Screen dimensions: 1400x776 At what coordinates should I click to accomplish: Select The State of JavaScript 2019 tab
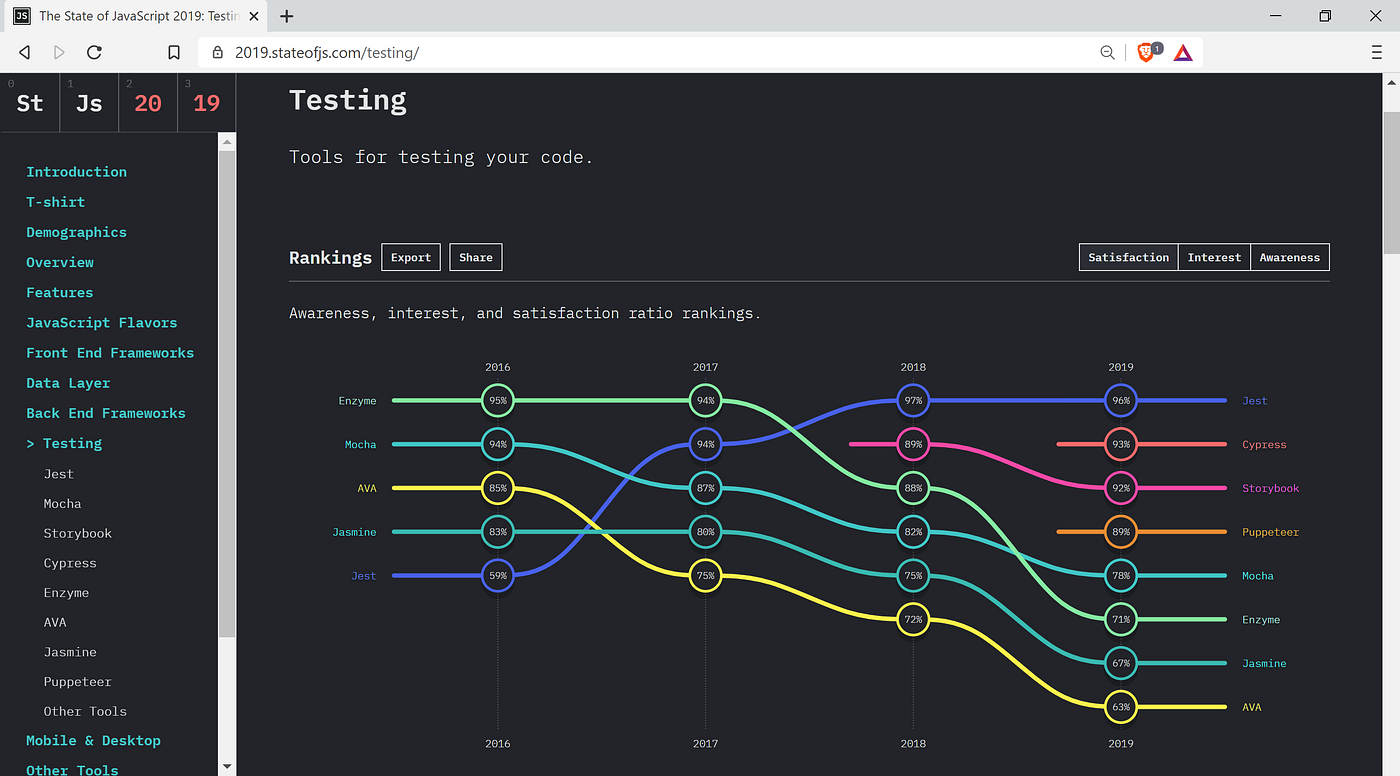point(135,16)
